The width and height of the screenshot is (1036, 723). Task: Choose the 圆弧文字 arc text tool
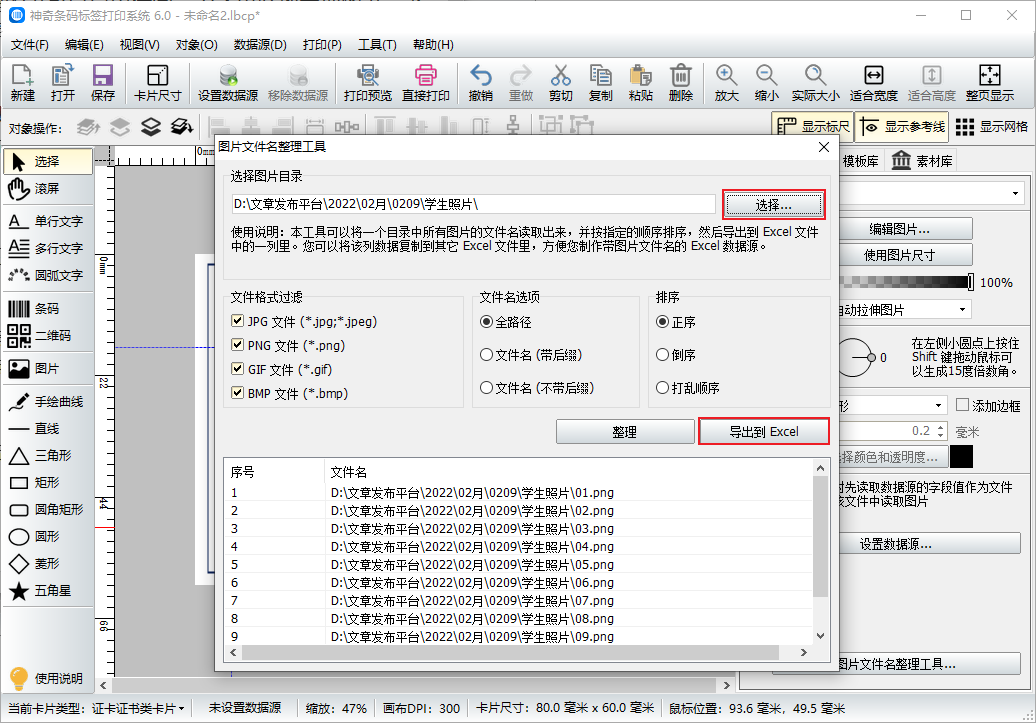(48, 276)
